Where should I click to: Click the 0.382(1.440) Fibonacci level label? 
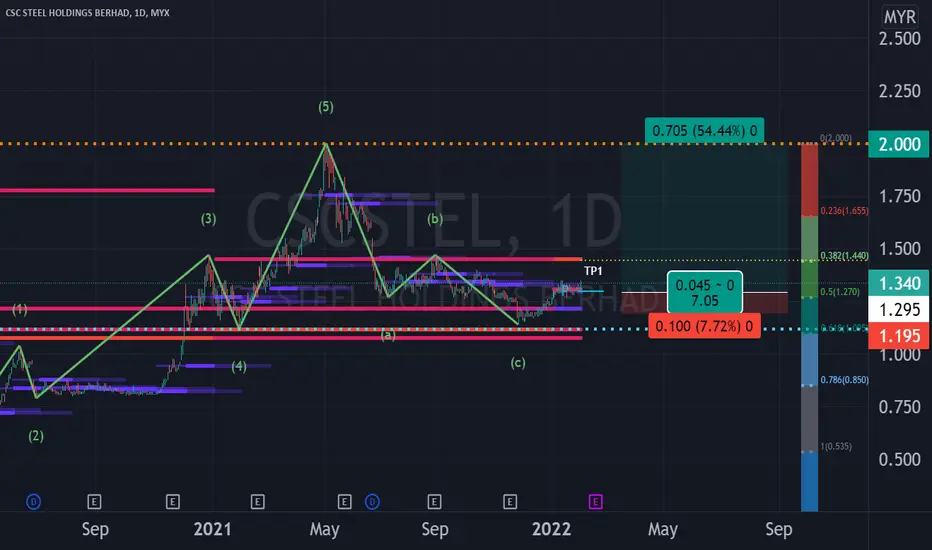tap(844, 256)
